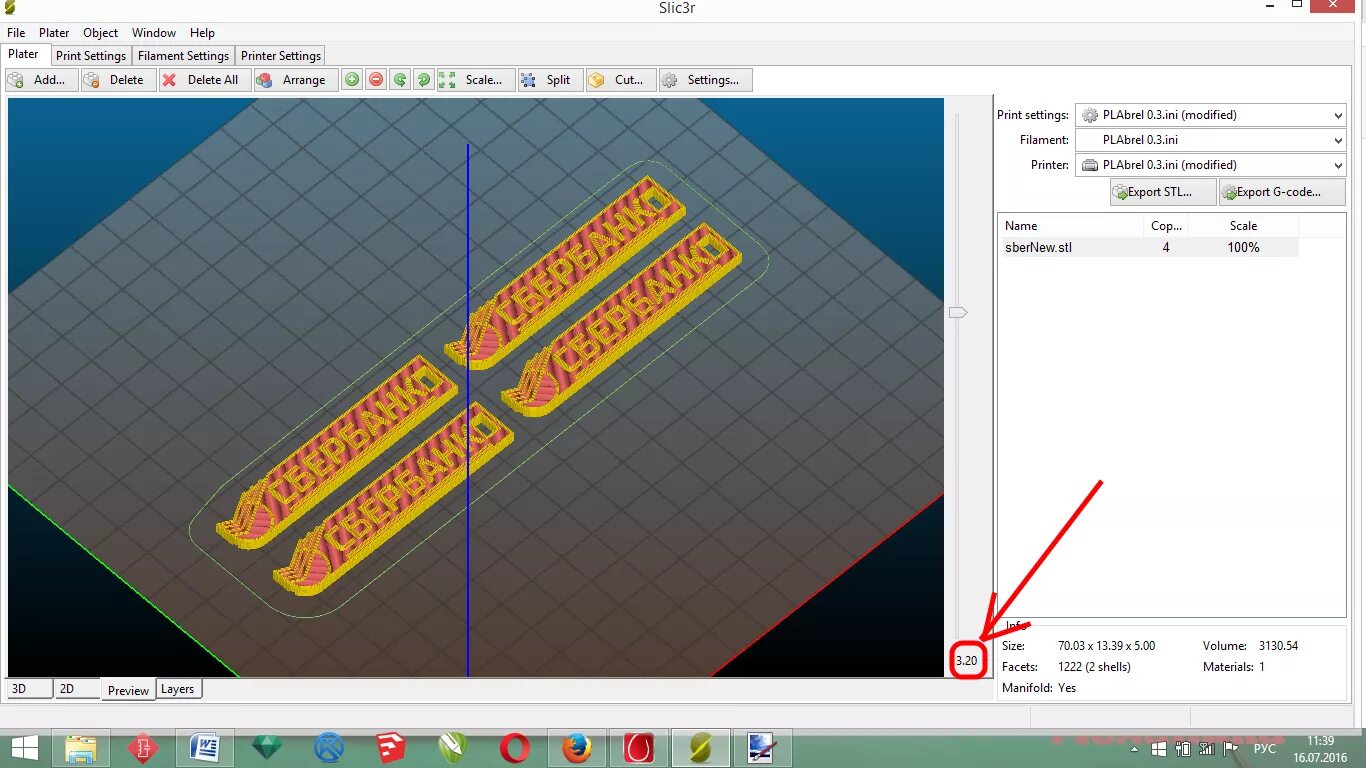Open the Object menu
This screenshot has width=1366, height=768.
[100, 33]
